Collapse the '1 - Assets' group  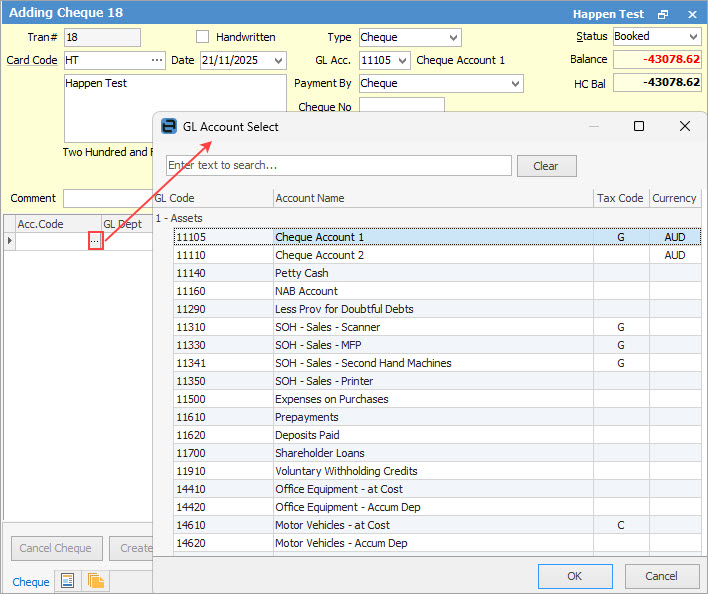pyautogui.click(x=179, y=218)
